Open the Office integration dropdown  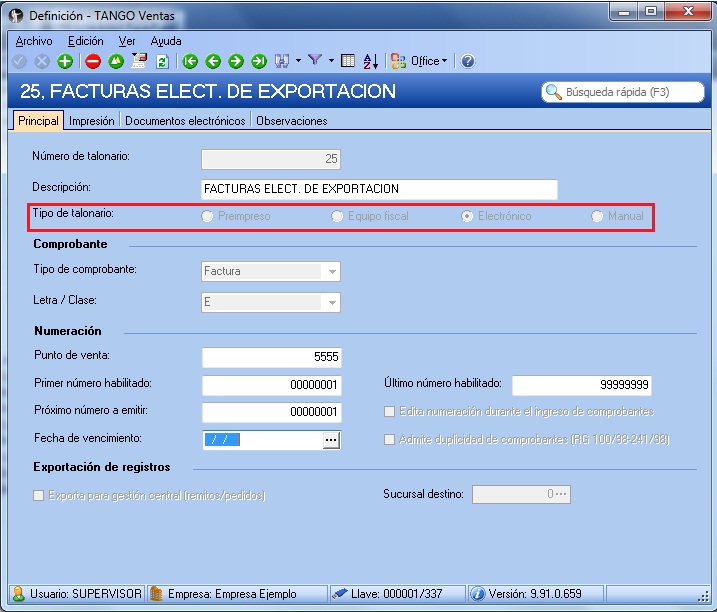(x=419, y=61)
